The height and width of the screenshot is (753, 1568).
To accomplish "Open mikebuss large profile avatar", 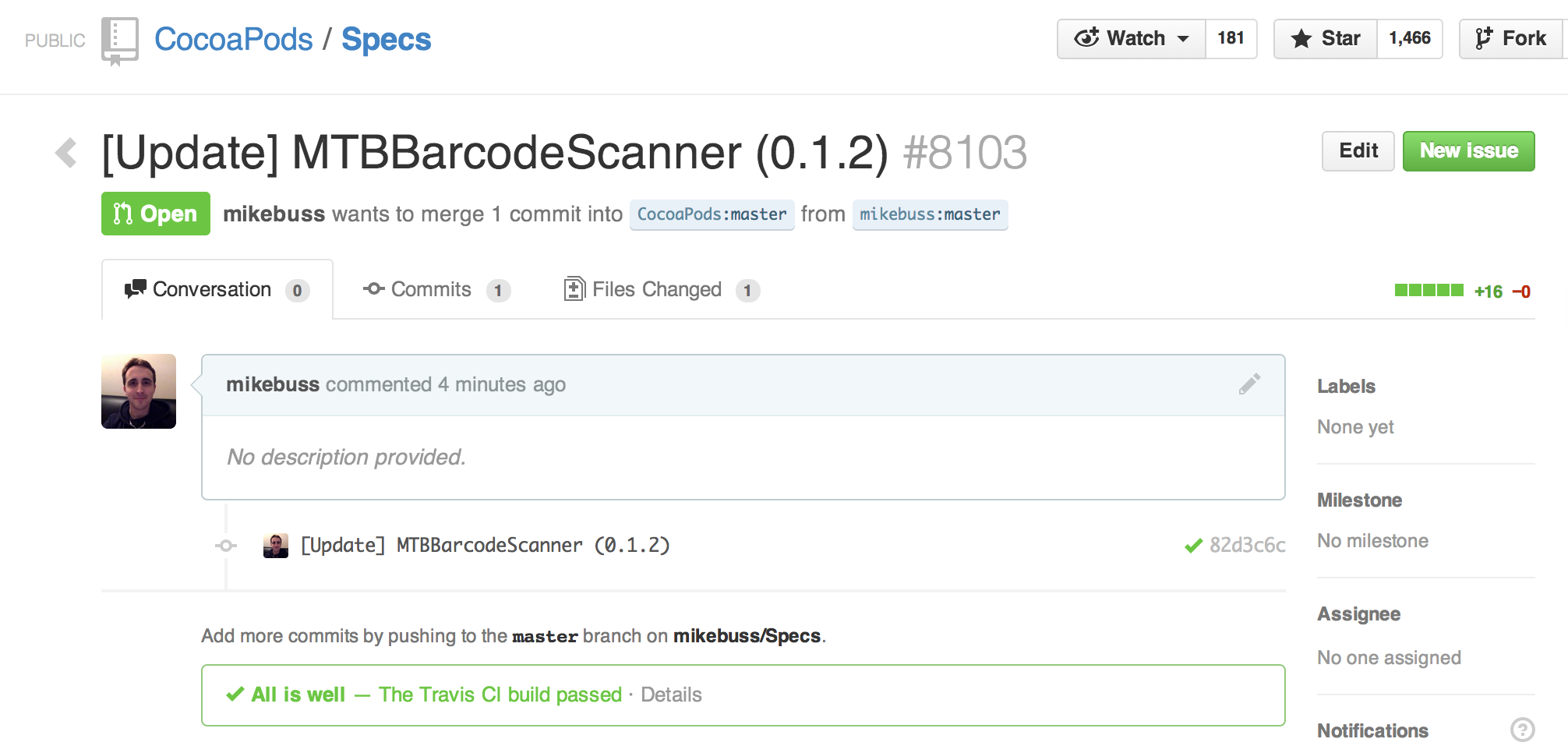I will point(139,391).
